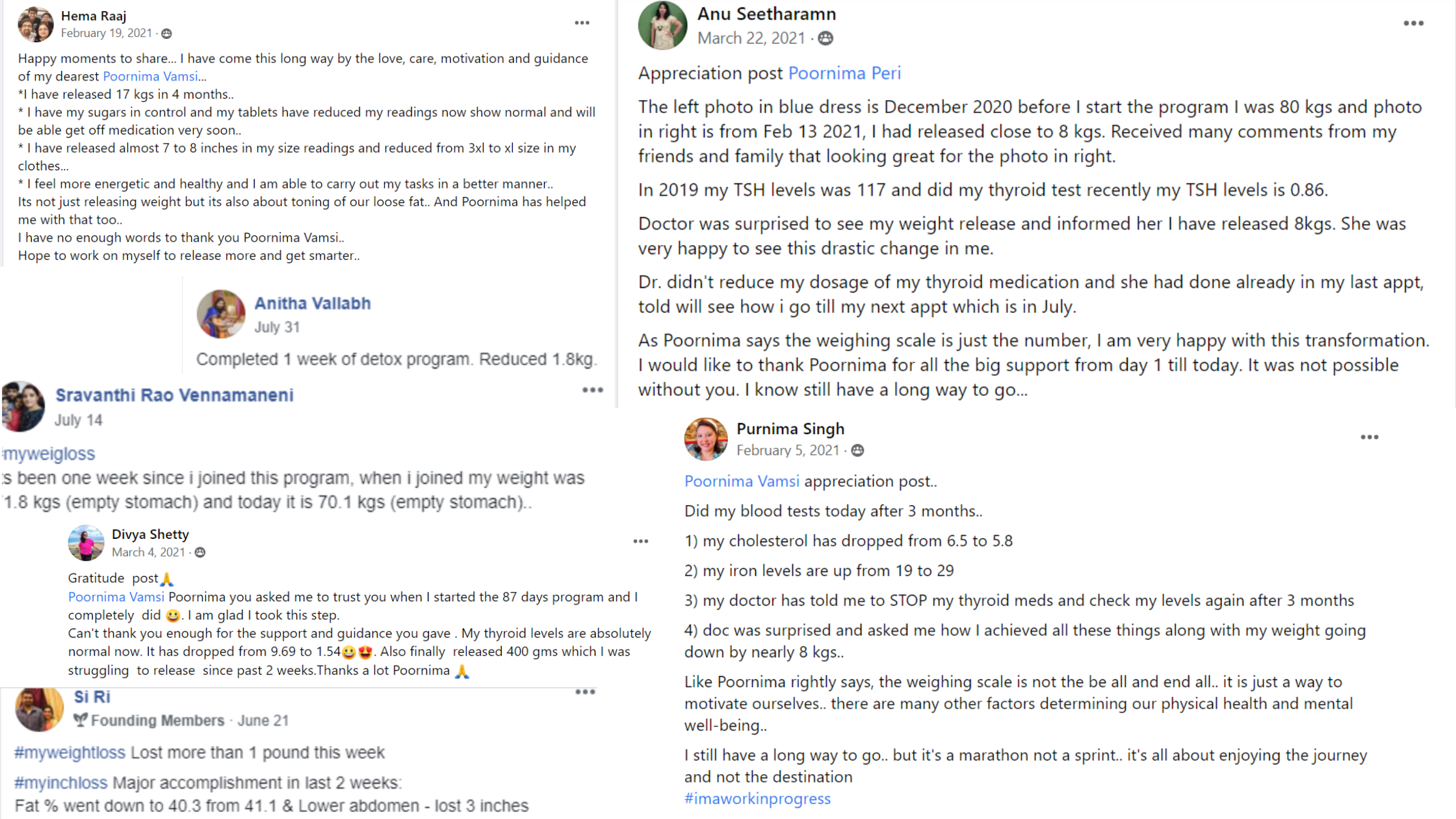Open Poornima Peri tagged profile link
This screenshot has width=1456, height=819.
click(844, 73)
